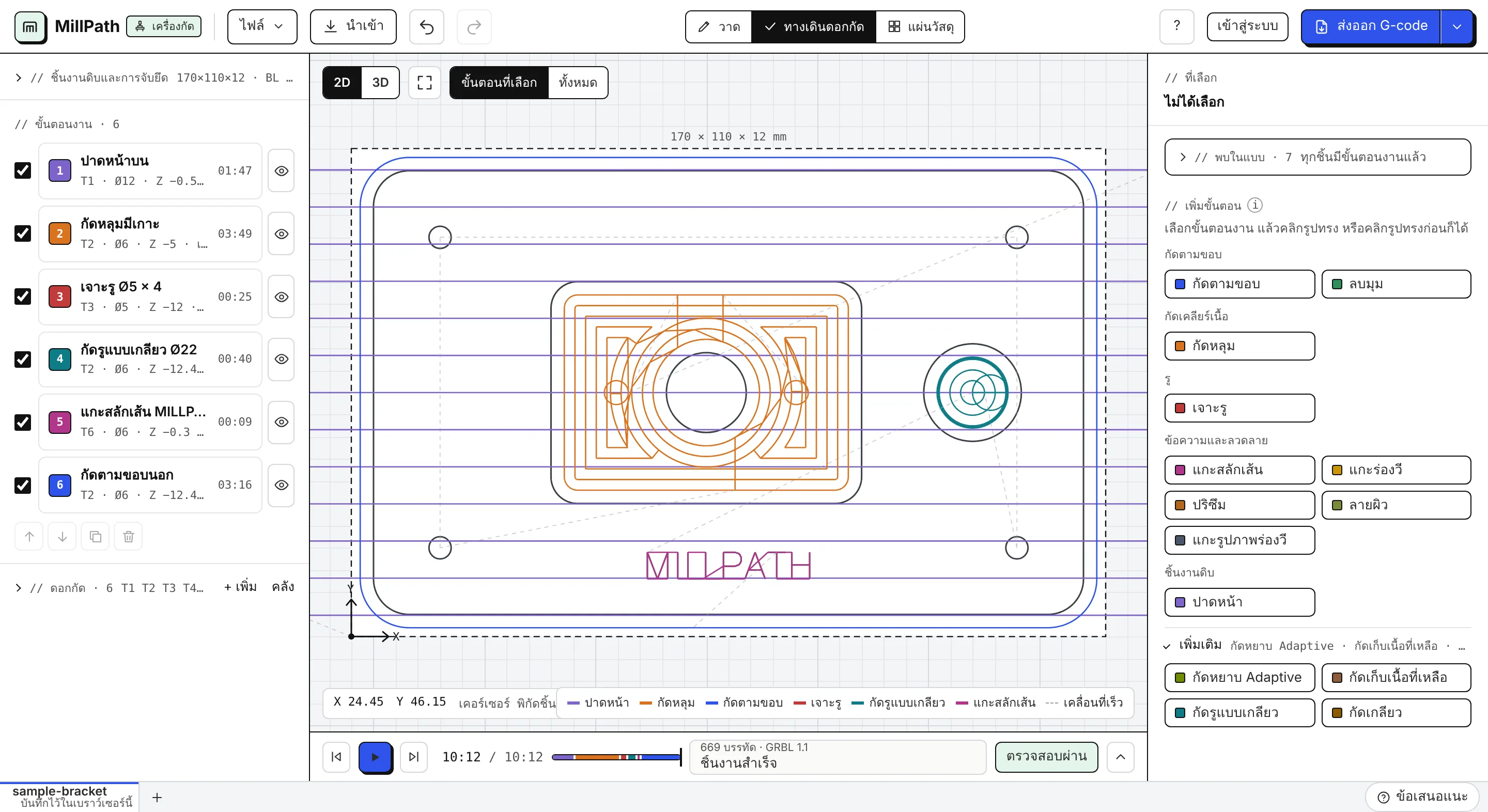Image resolution: width=1488 pixels, height=812 pixels.
Task: Expand the G-code panel chevron up
Action: point(1120,757)
